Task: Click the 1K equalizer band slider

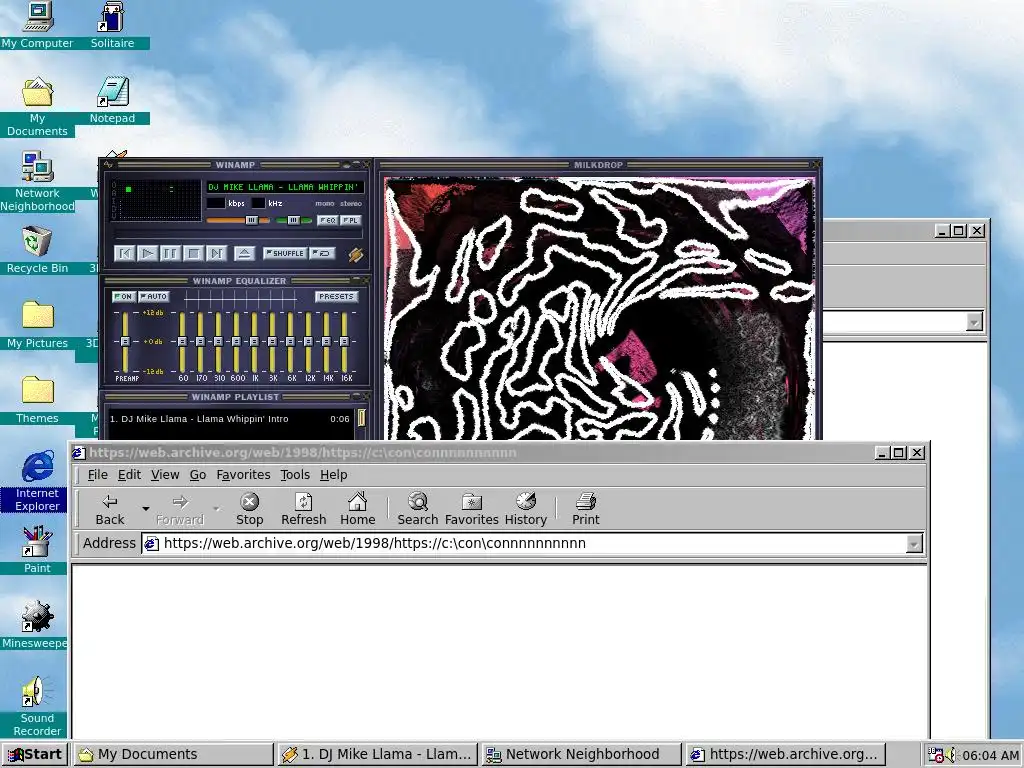Action: (254, 342)
